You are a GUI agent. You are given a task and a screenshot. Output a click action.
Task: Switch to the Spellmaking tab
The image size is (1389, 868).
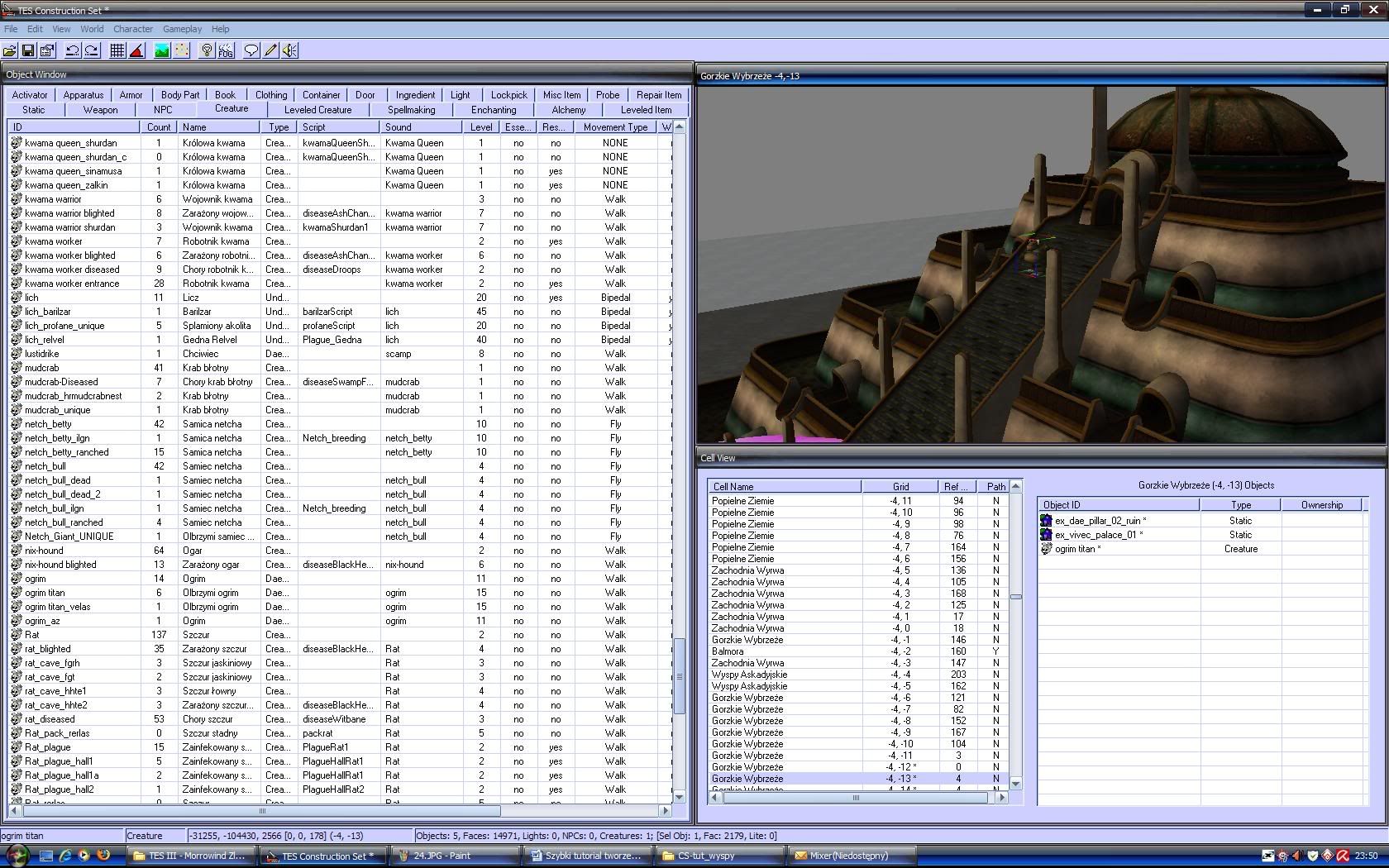point(411,110)
